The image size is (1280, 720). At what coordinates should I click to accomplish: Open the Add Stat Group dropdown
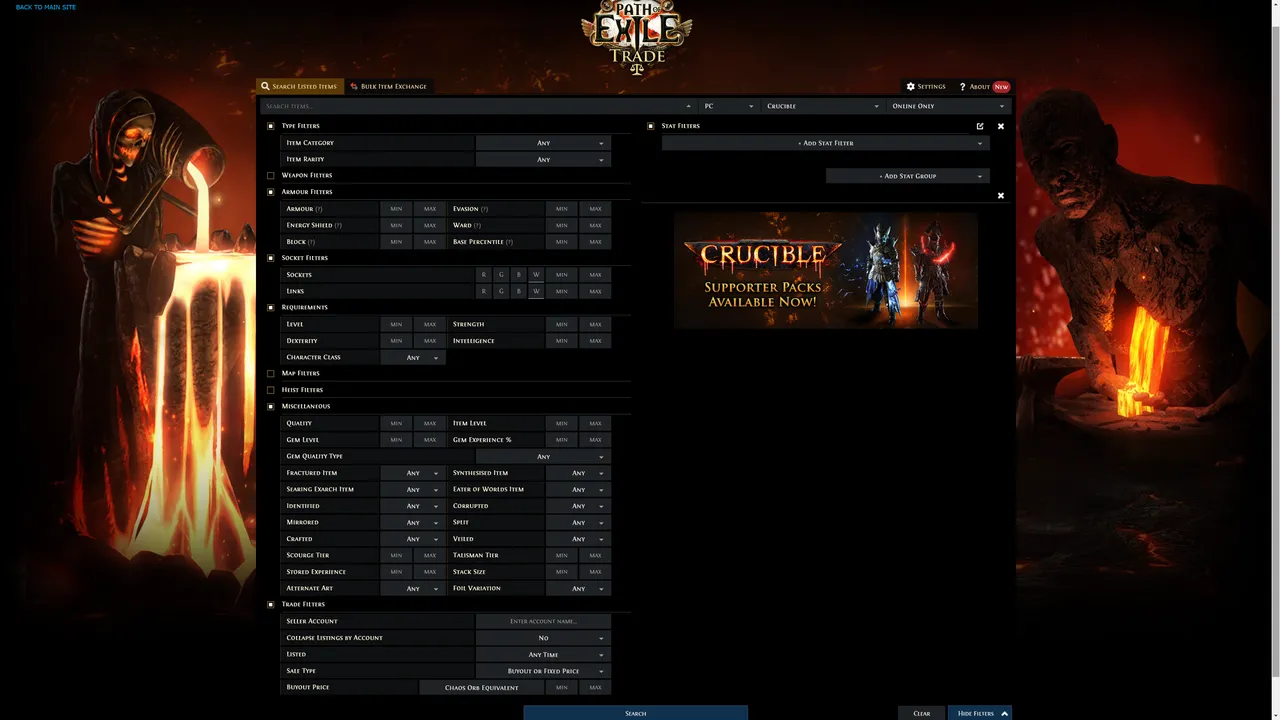908,176
